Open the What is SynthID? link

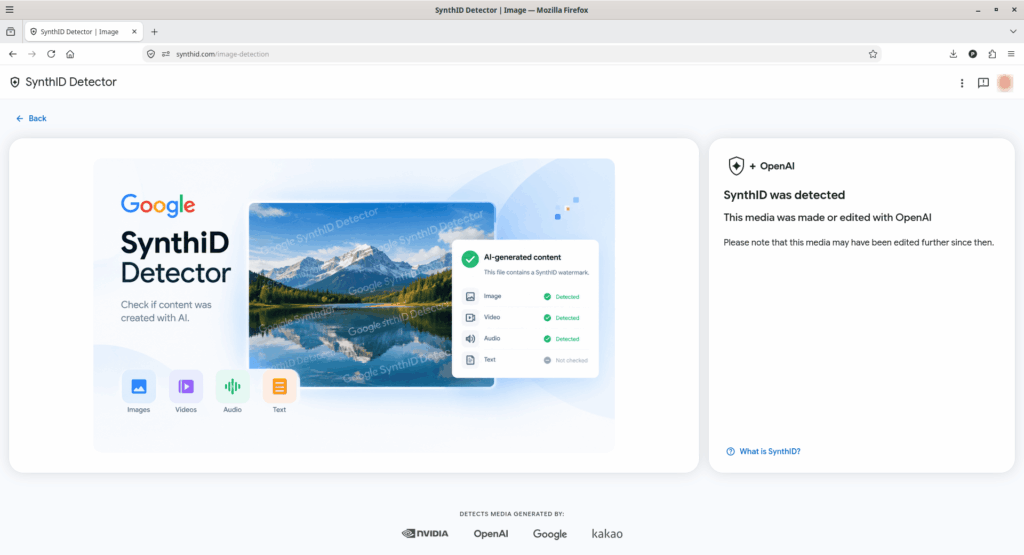click(x=769, y=451)
